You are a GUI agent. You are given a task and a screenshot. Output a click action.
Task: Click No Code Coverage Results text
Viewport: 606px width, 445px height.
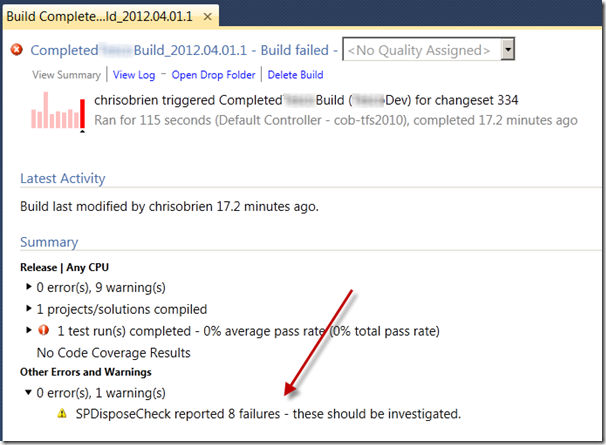point(114,353)
